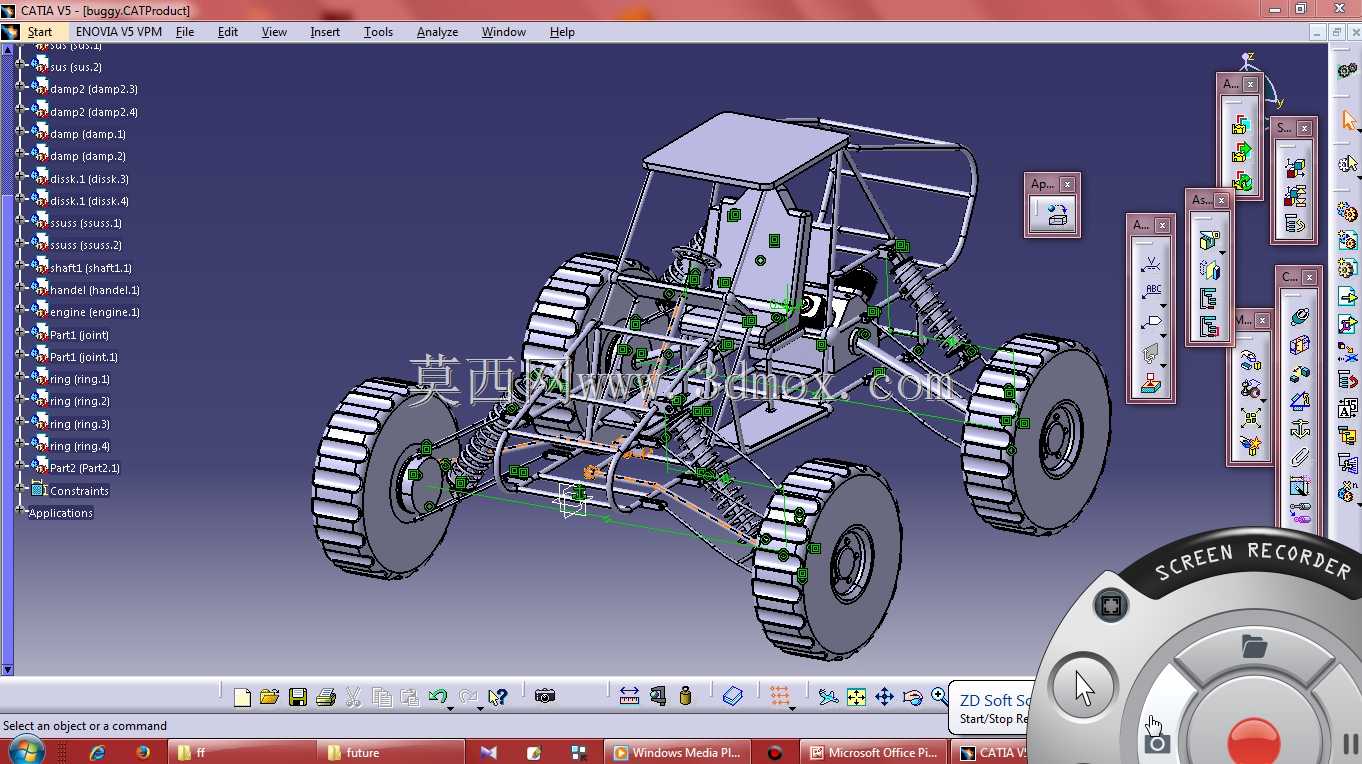Click the screenshot camera button in Screen Recorder
Screen dimensions: 1362x764
point(1157,742)
